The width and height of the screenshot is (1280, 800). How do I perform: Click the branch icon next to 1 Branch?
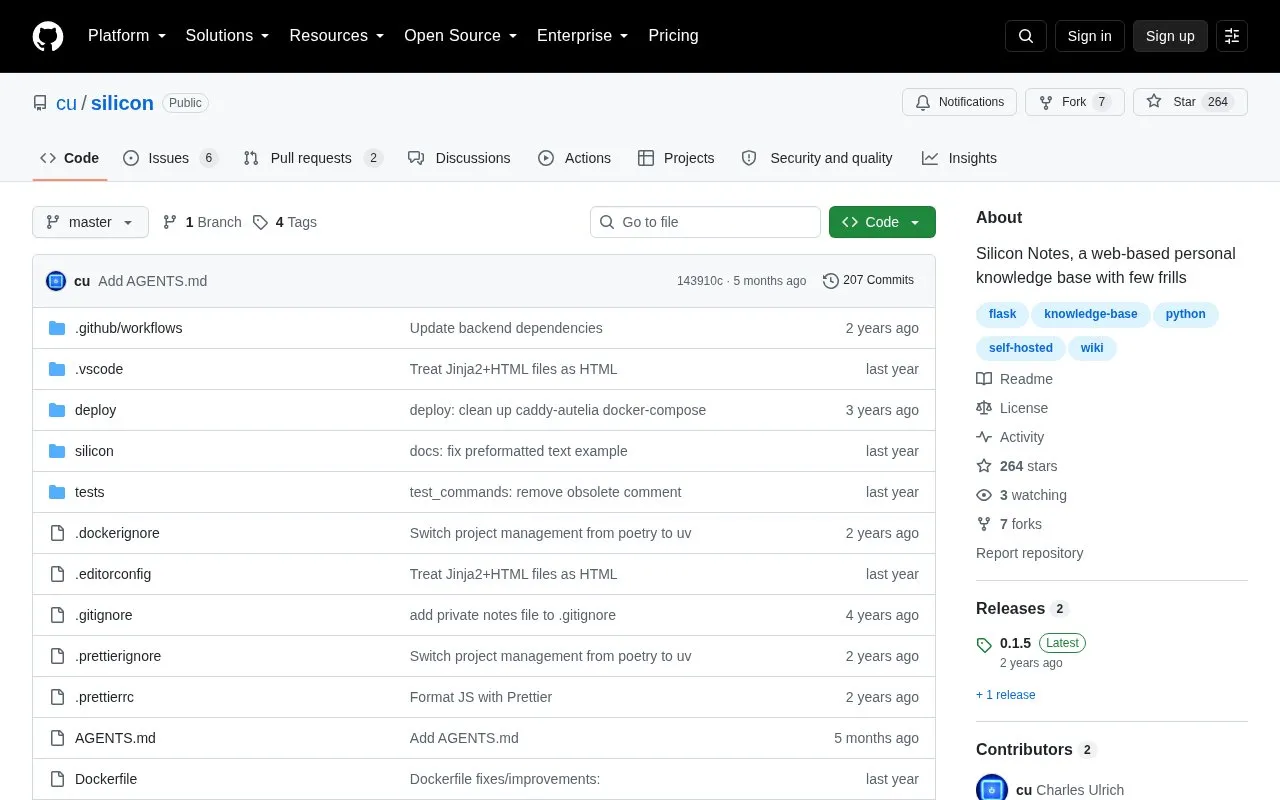pos(170,222)
